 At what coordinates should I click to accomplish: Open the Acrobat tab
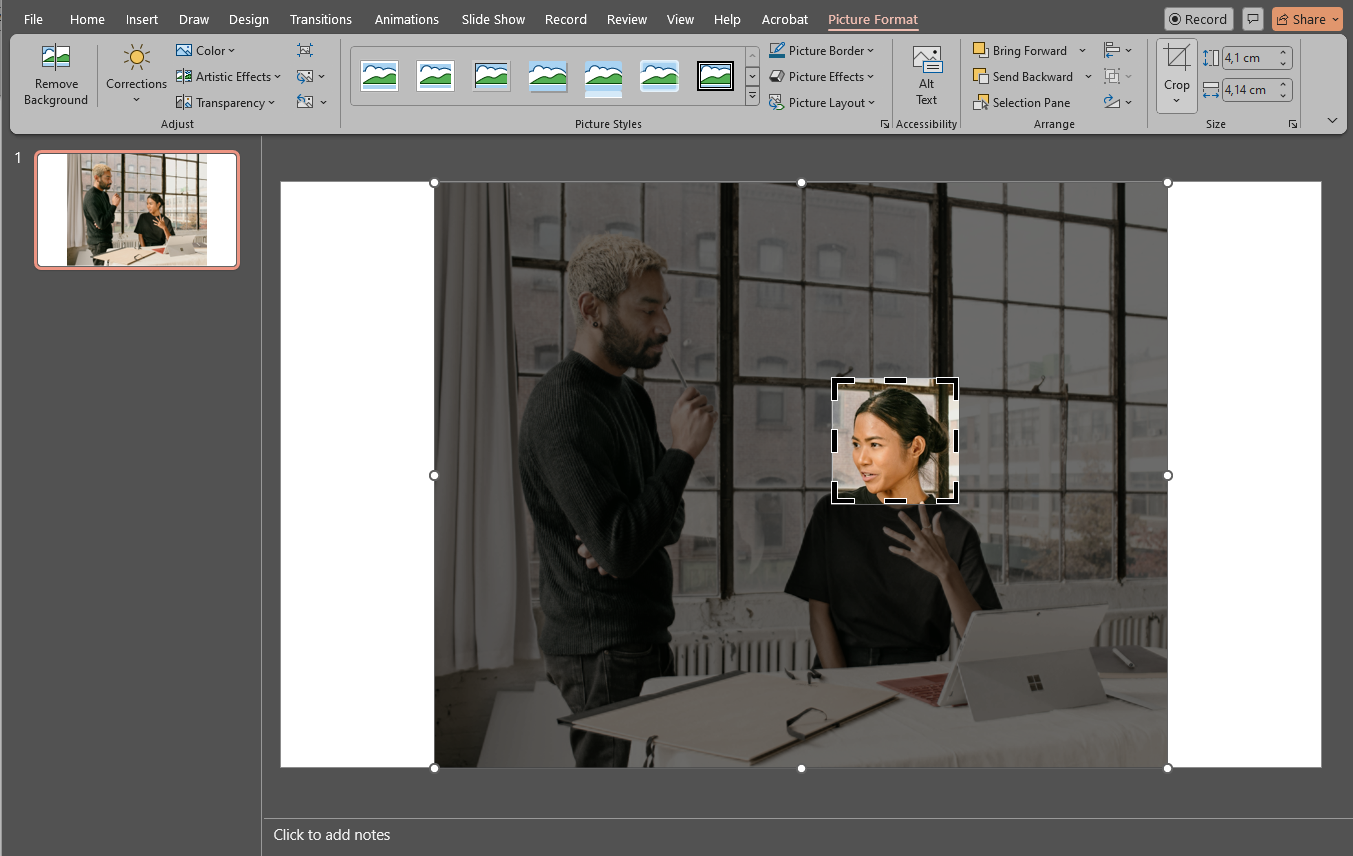(x=785, y=19)
